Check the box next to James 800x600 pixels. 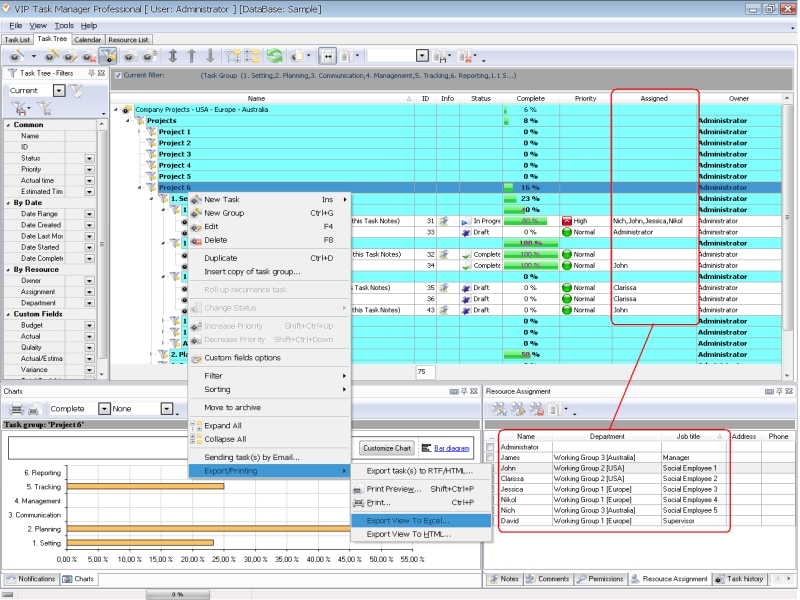(x=490, y=457)
